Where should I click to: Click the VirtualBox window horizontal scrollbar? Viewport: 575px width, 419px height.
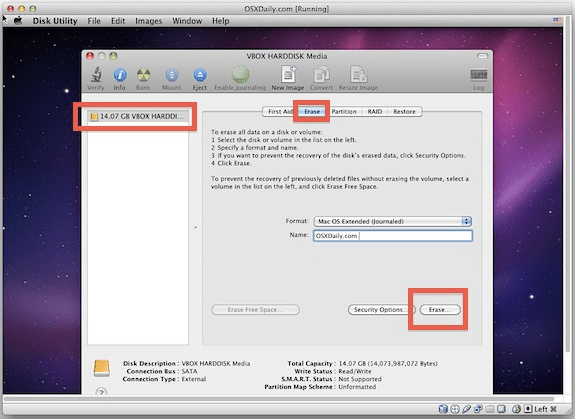click(x=279, y=399)
